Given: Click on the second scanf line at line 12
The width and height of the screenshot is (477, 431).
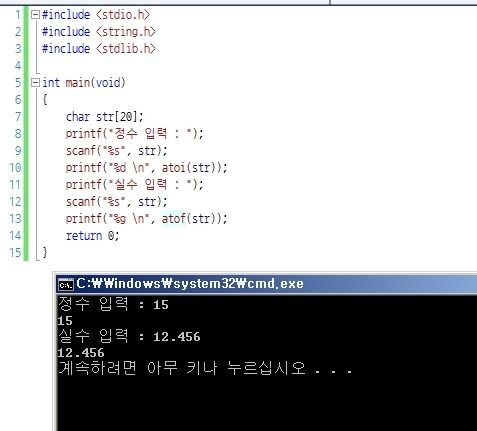Looking at the screenshot, I should [x=117, y=202].
